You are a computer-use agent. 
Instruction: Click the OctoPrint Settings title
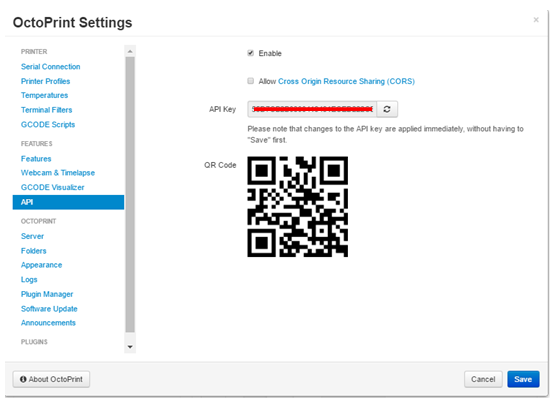click(x=73, y=23)
